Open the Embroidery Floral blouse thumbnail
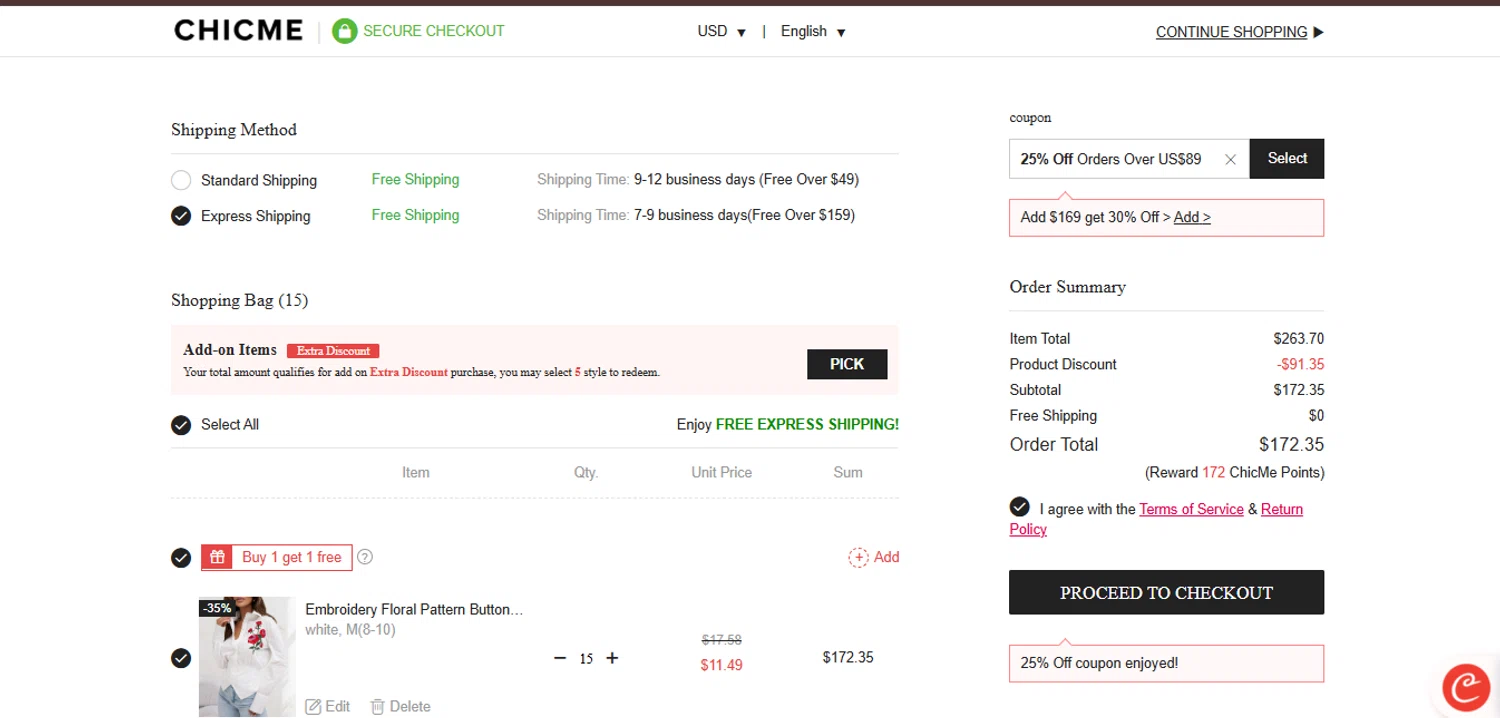The width and height of the screenshot is (1500, 718). point(247,657)
